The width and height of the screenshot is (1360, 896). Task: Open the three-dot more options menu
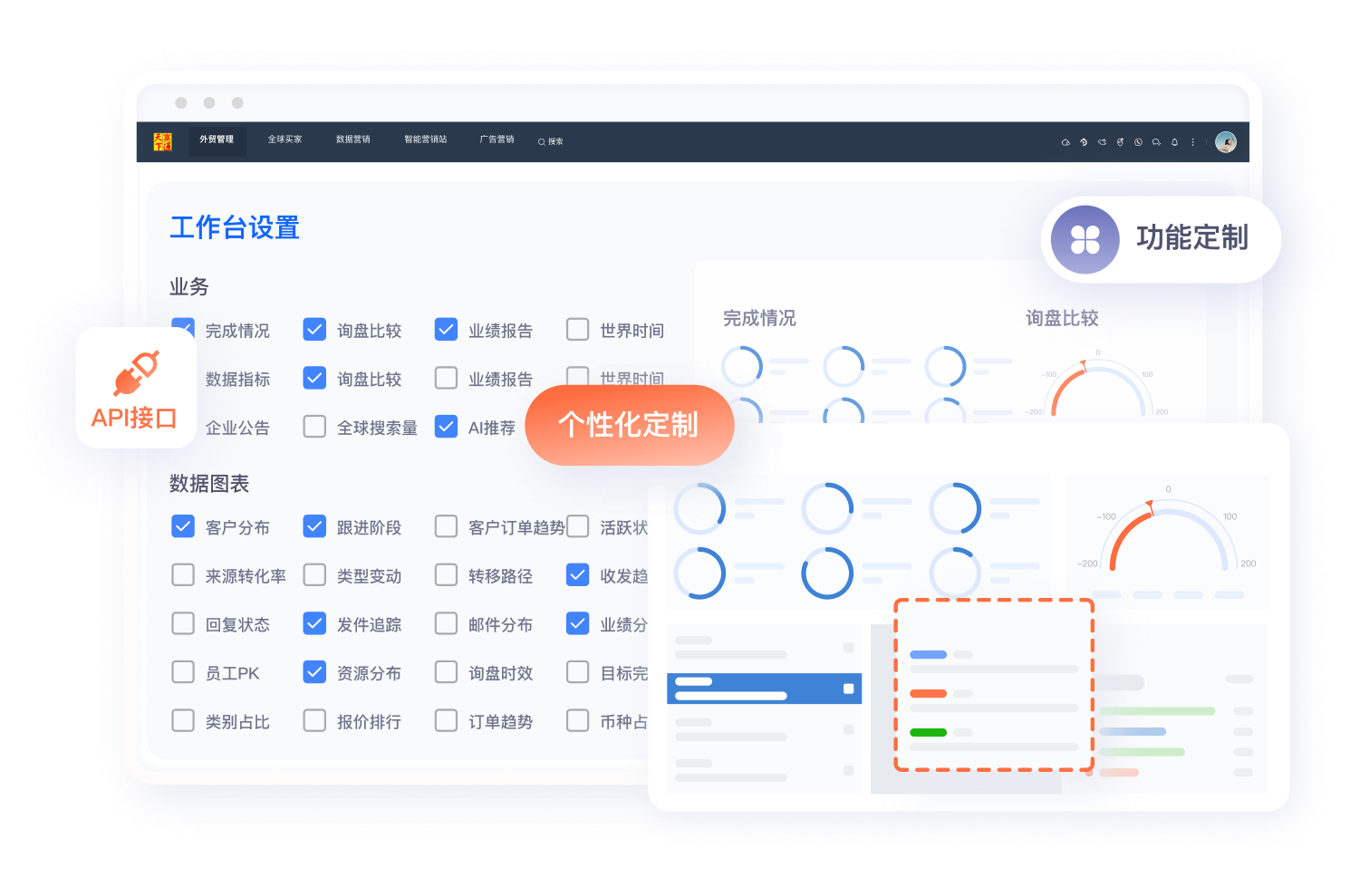(x=1192, y=142)
